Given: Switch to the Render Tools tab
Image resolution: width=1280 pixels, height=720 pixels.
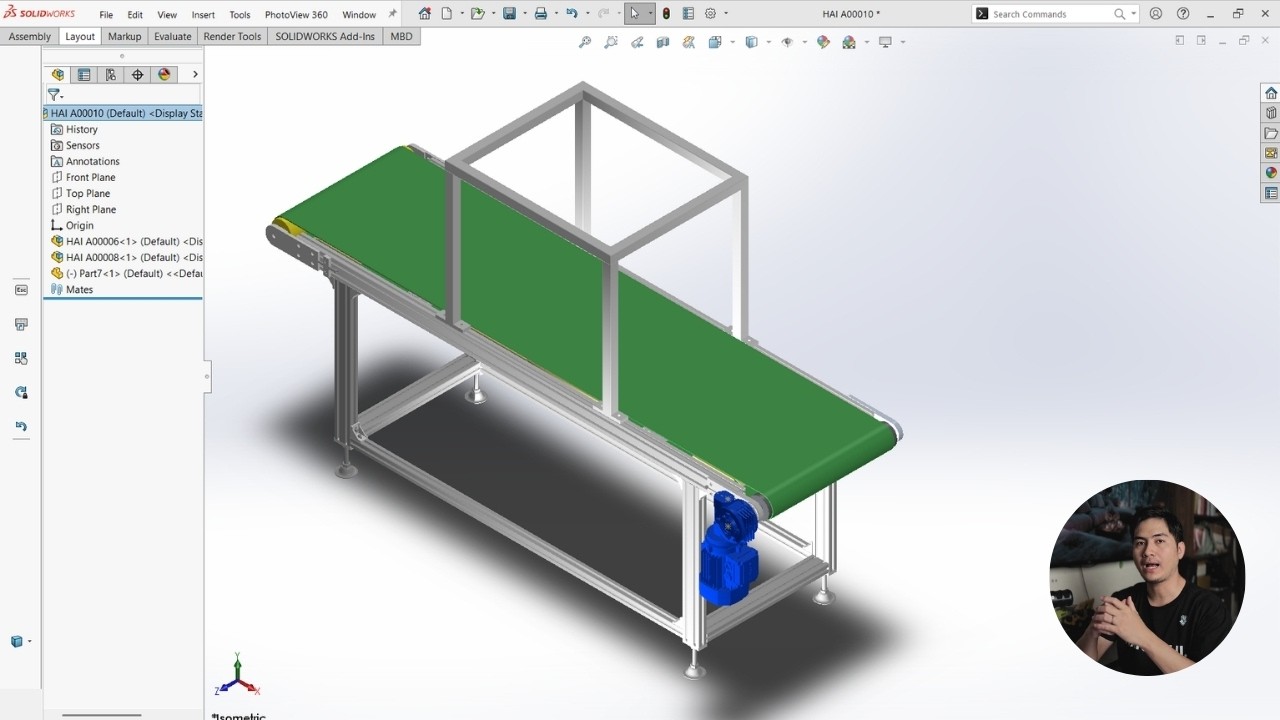Looking at the screenshot, I should (x=232, y=36).
